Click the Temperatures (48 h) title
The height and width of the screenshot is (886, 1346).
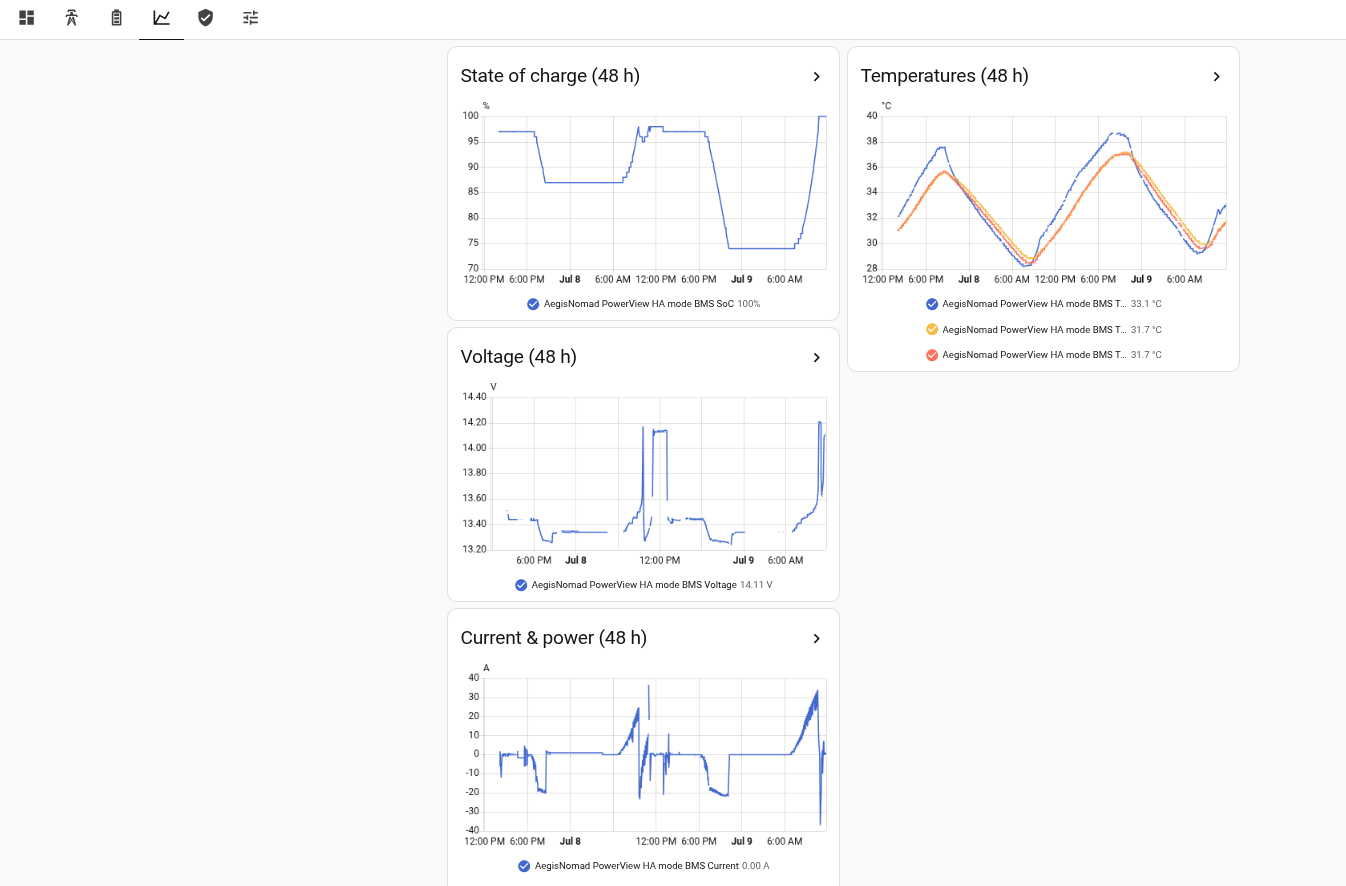click(944, 76)
